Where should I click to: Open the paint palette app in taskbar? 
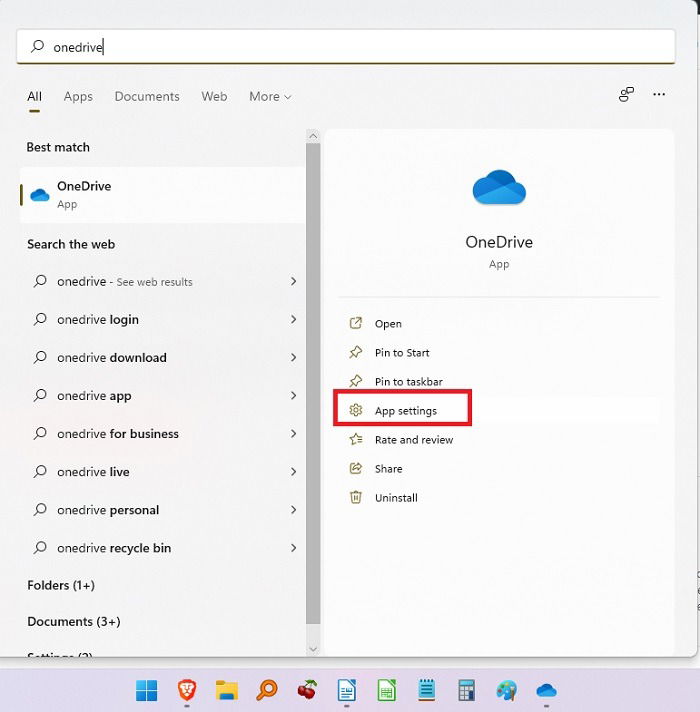(x=506, y=691)
